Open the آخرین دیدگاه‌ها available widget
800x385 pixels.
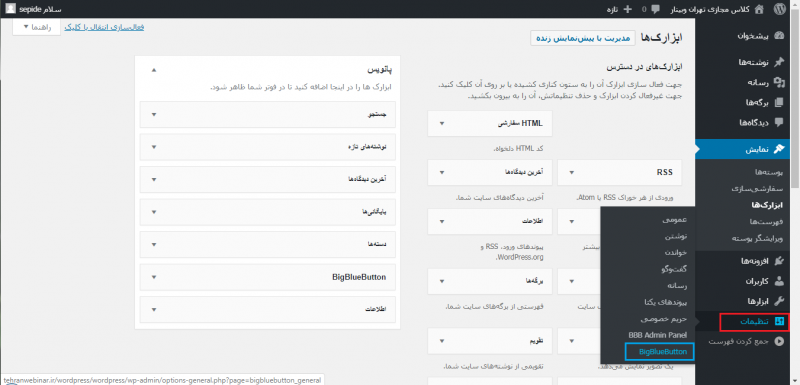coord(490,172)
